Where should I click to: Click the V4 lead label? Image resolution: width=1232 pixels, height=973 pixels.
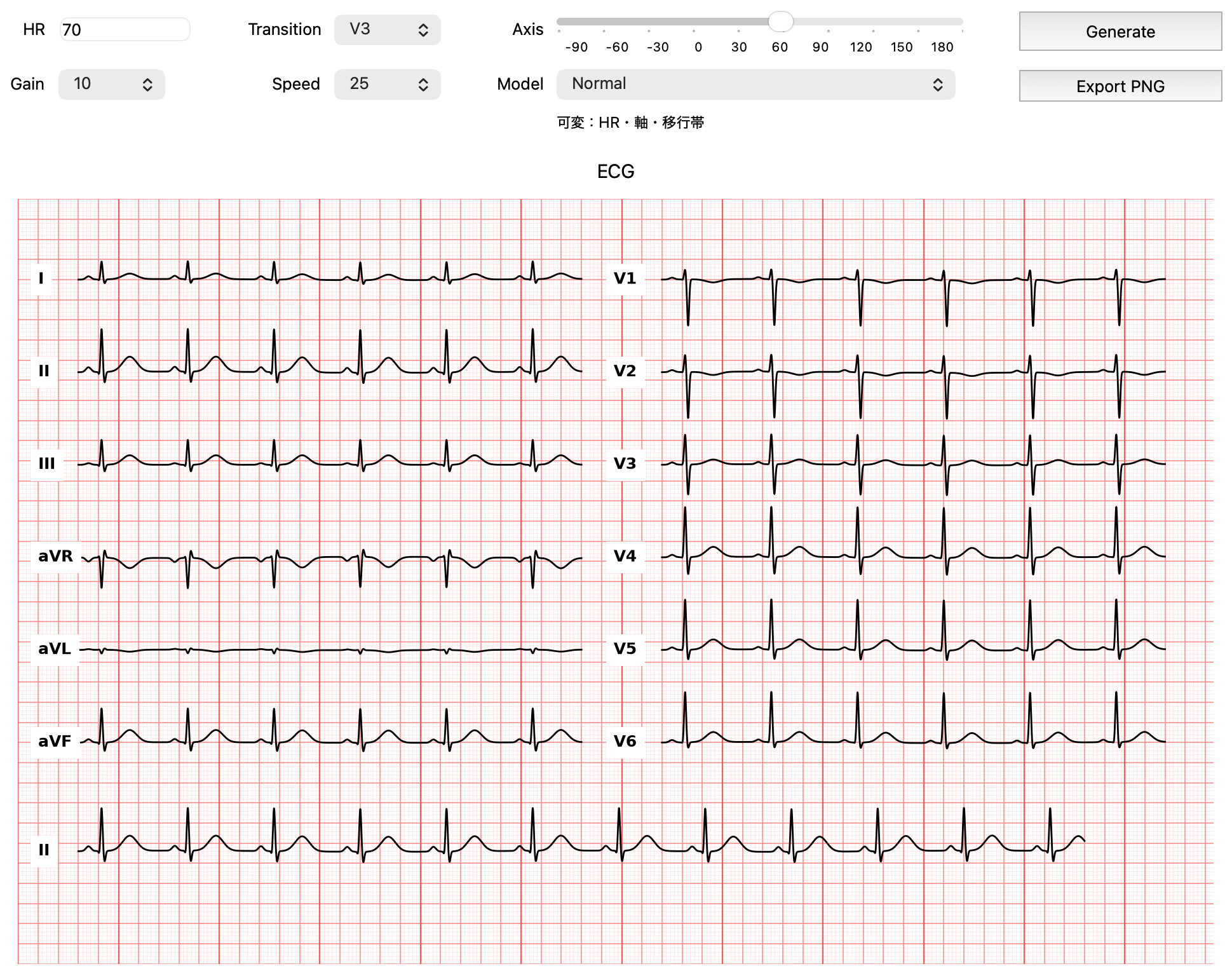tap(625, 556)
